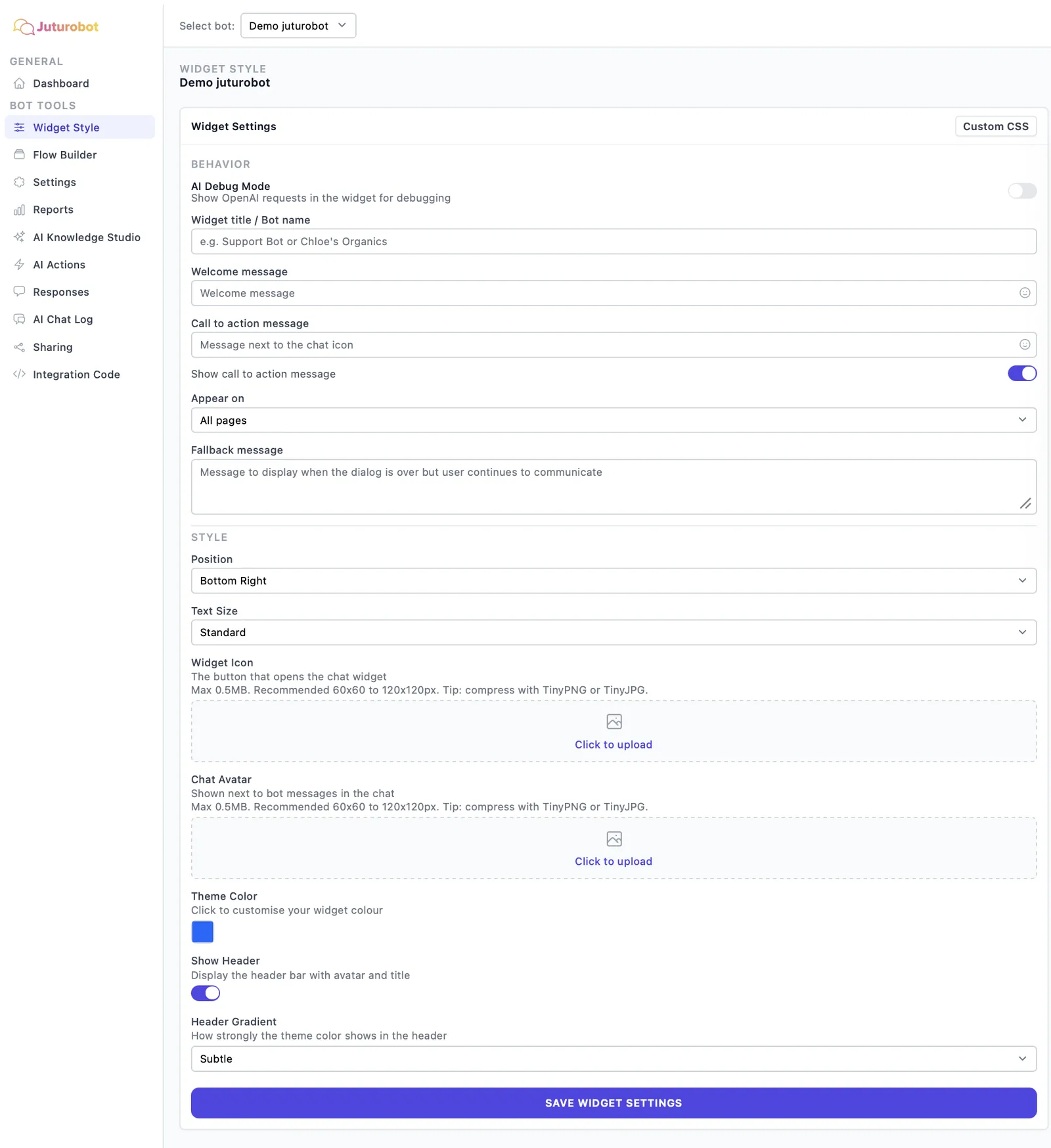Open the blue Theme Color swatch
The height and width of the screenshot is (1148, 1051).
click(202, 932)
